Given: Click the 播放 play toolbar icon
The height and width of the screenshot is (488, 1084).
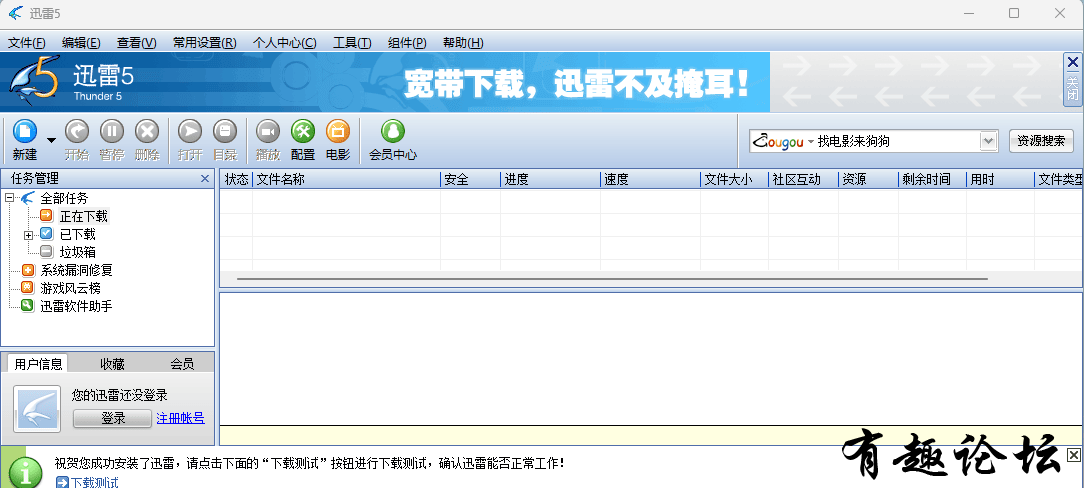Looking at the screenshot, I should (268, 131).
